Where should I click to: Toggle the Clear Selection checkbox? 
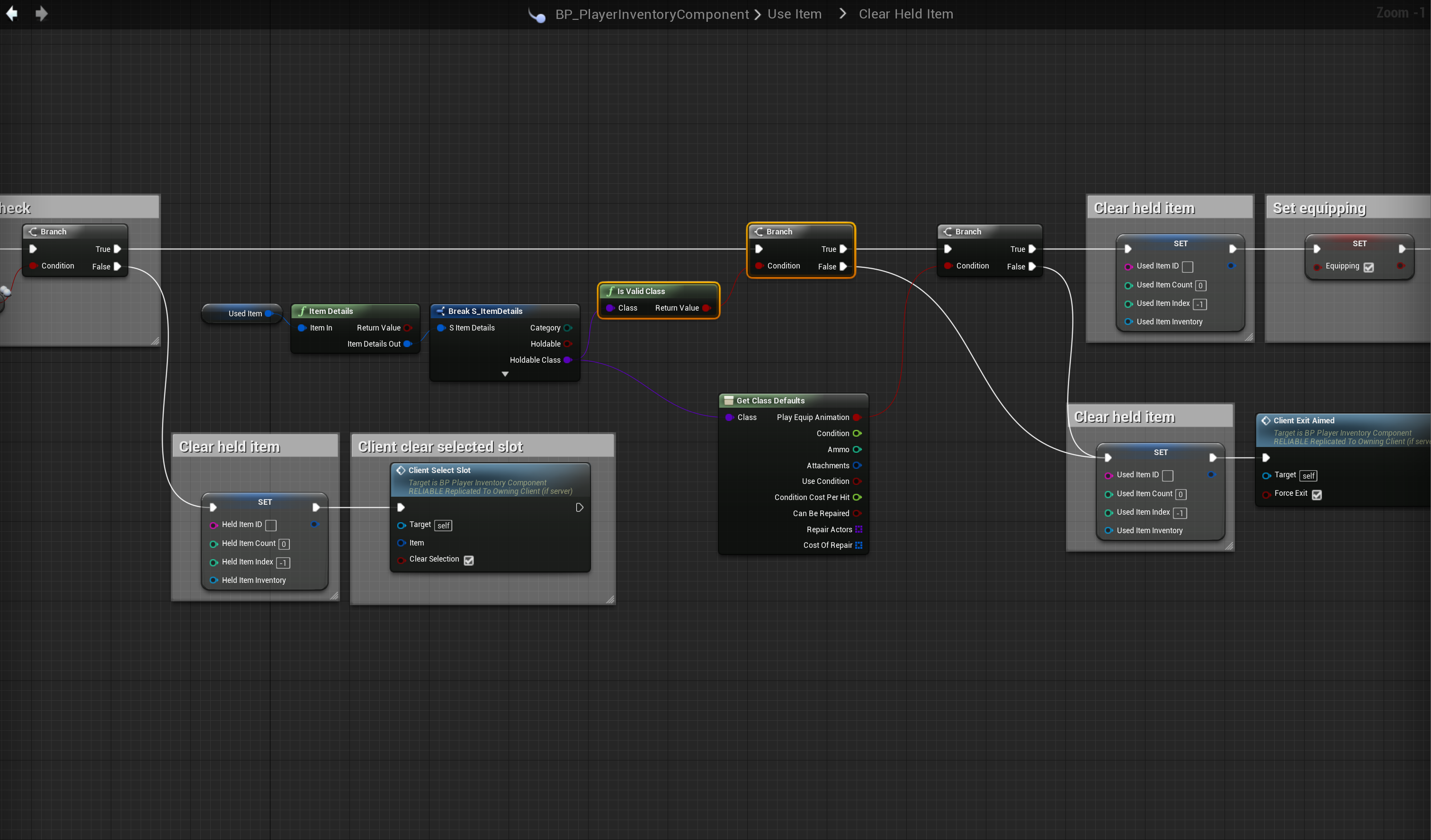point(468,560)
